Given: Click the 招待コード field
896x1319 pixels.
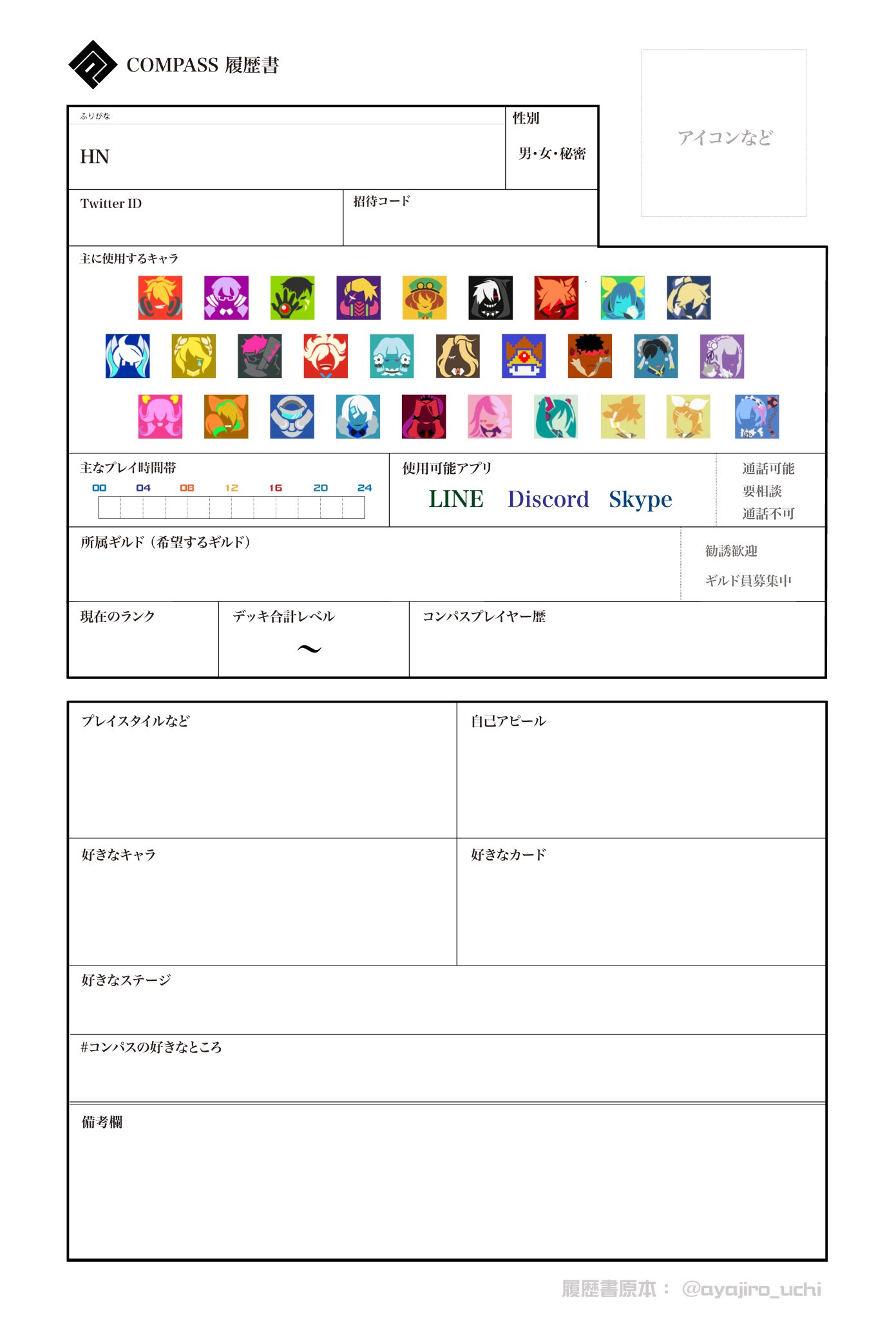Looking at the screenshot, I should coord(470,218).
